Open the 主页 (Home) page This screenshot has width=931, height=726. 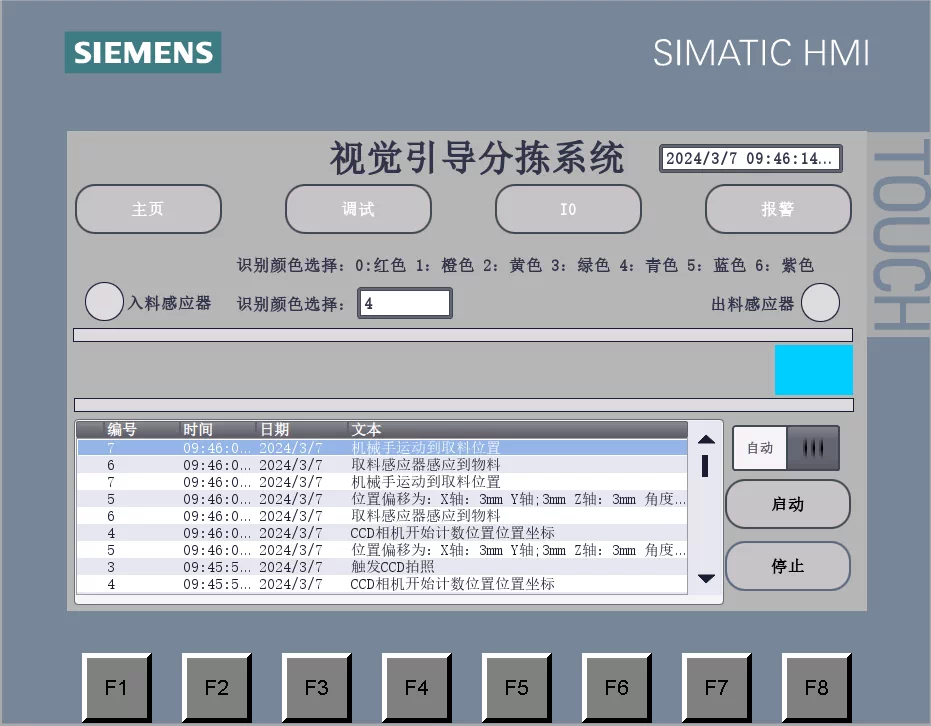tap(147, 209)
